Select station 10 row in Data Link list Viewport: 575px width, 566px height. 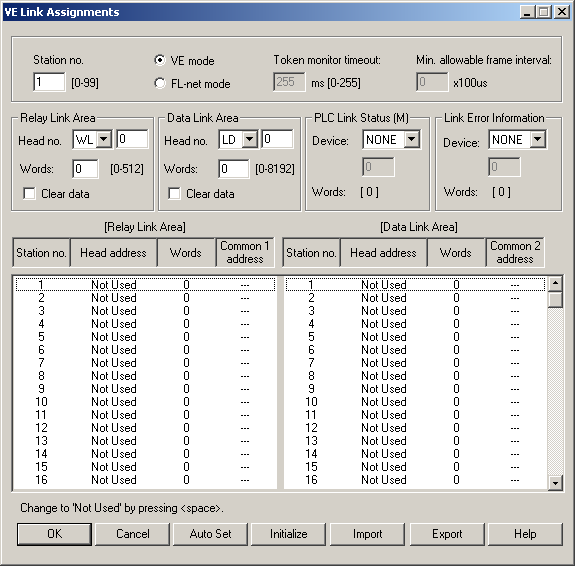(415, 402)
